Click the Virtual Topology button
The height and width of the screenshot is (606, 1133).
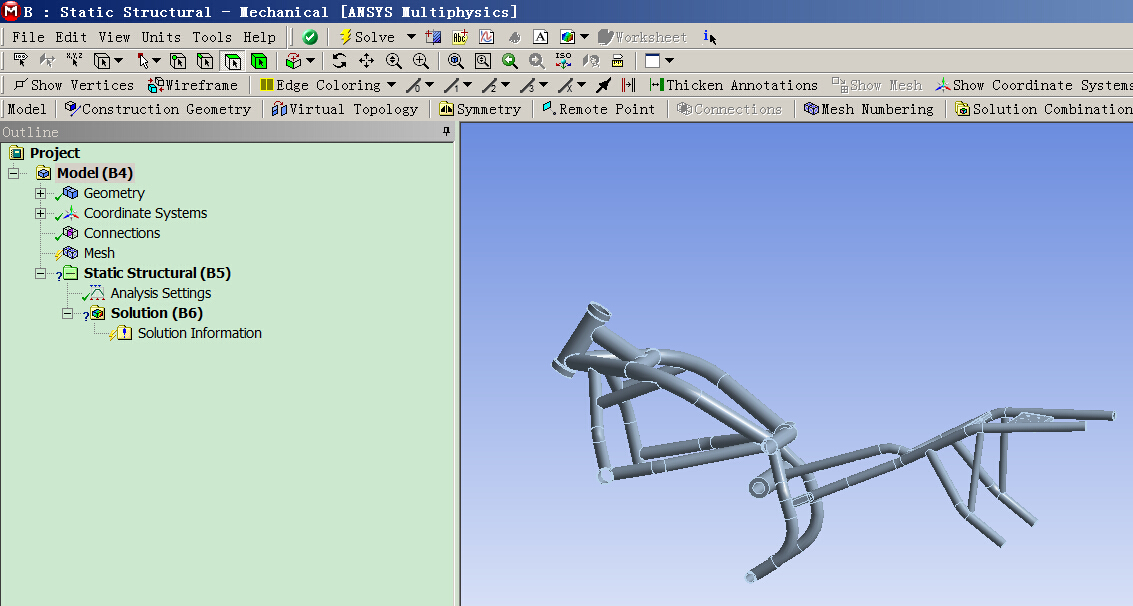(345, 109)
